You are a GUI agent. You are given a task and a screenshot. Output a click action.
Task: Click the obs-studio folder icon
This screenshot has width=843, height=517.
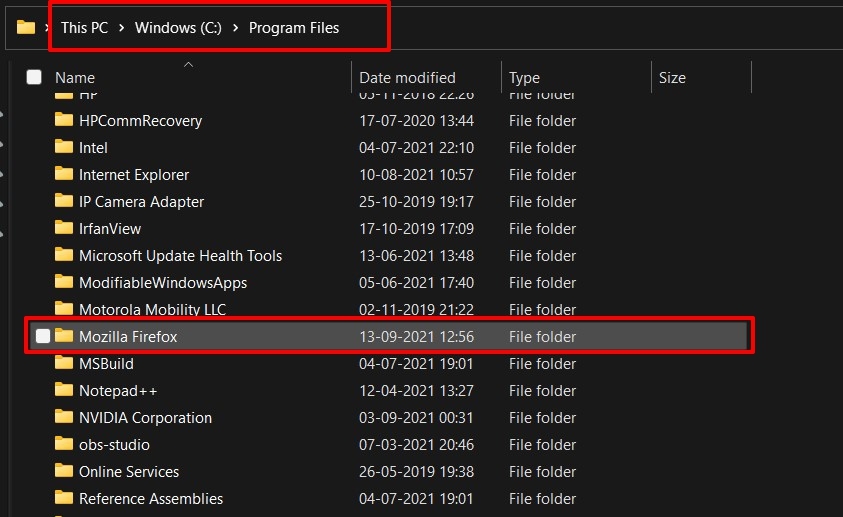point(64,444)
